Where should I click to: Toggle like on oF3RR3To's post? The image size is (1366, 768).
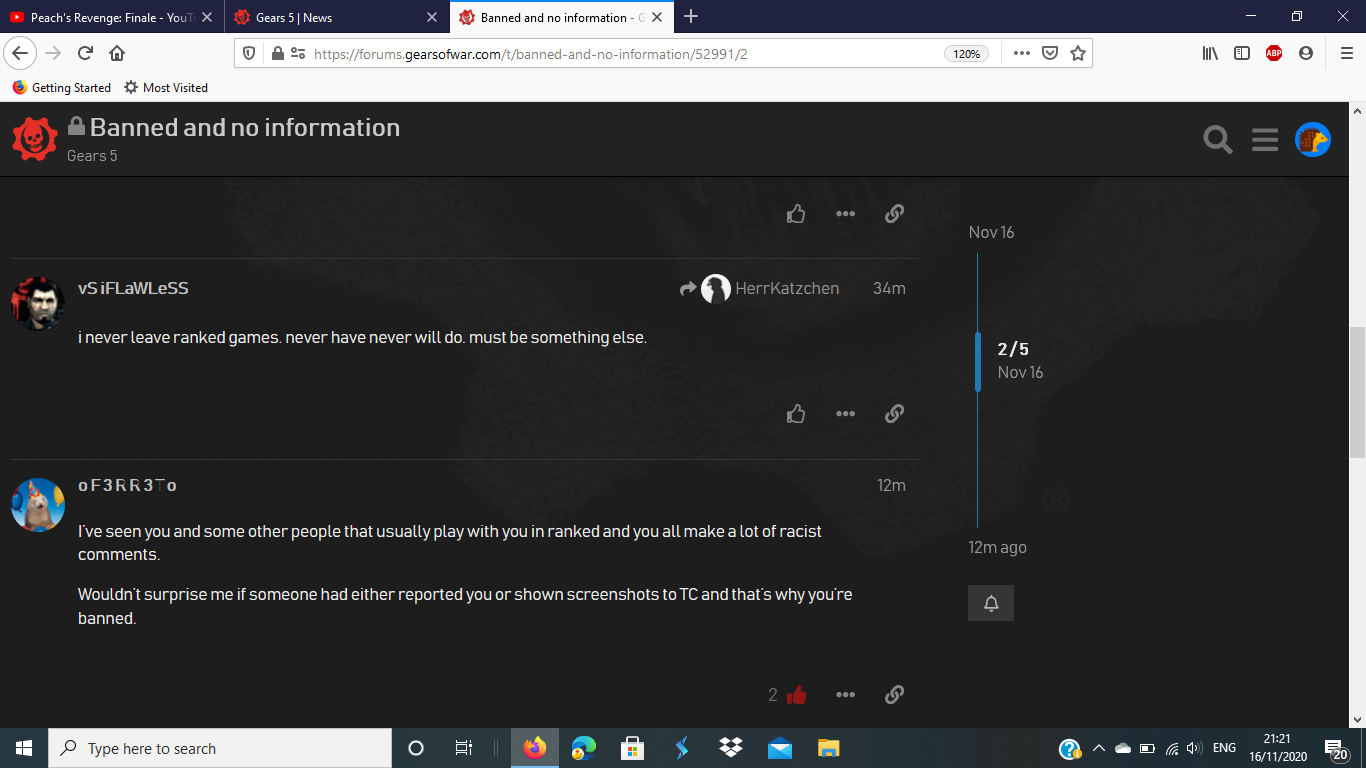tap(796, 695)
